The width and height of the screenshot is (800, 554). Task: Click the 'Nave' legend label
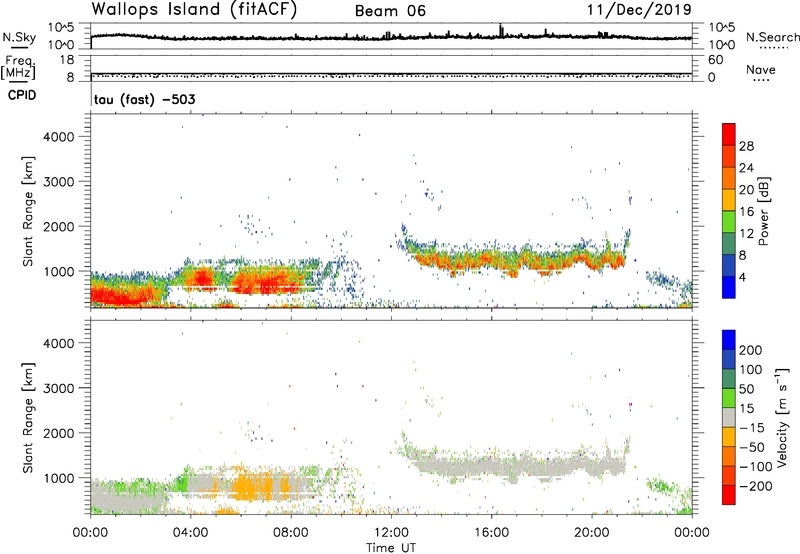click(x=761, y=69)
